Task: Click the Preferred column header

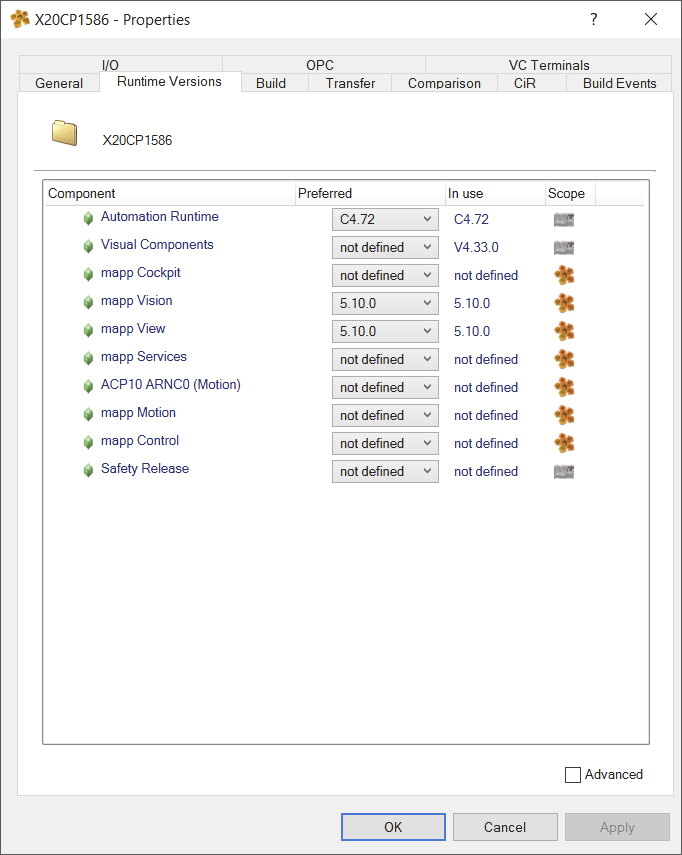Action: point(370,194)
